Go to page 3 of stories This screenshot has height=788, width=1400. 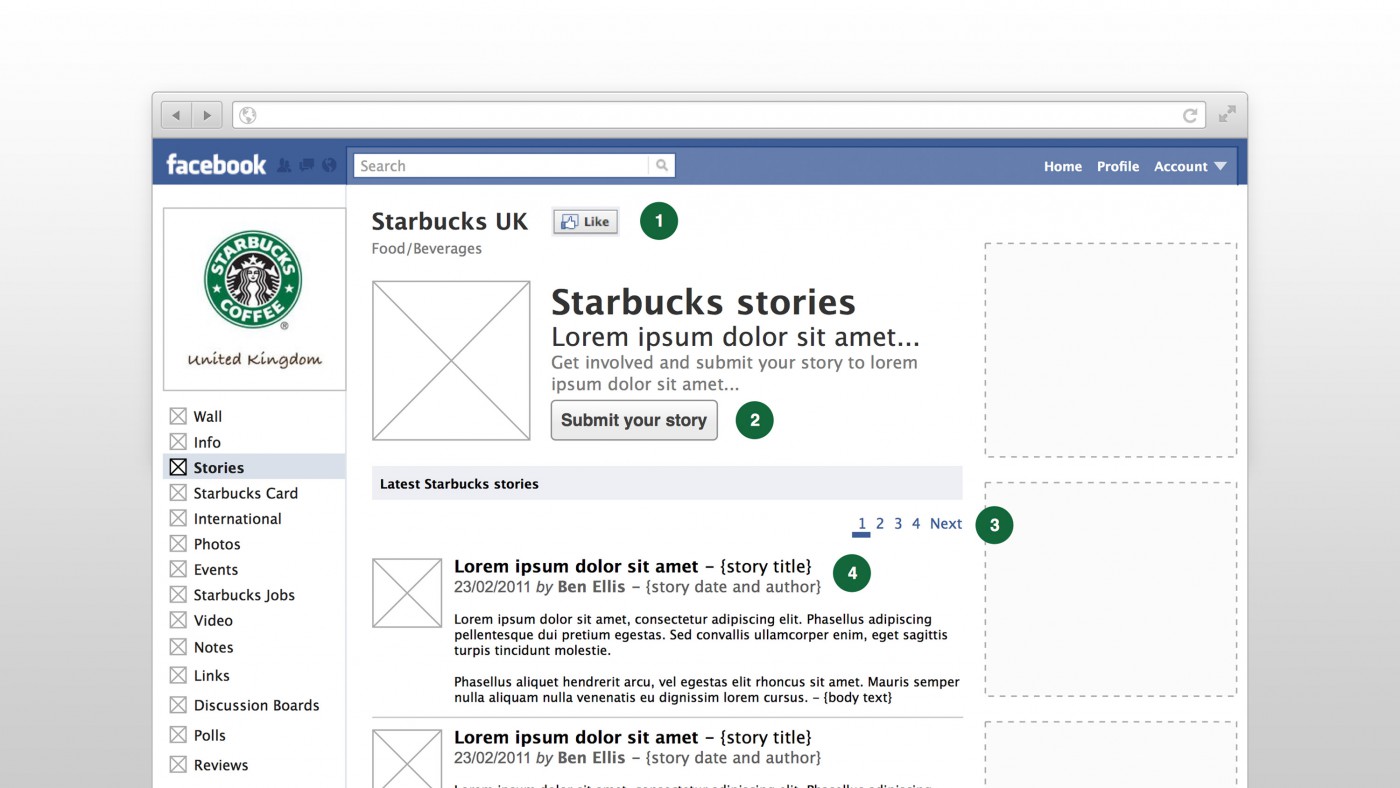tap(898, 524)
